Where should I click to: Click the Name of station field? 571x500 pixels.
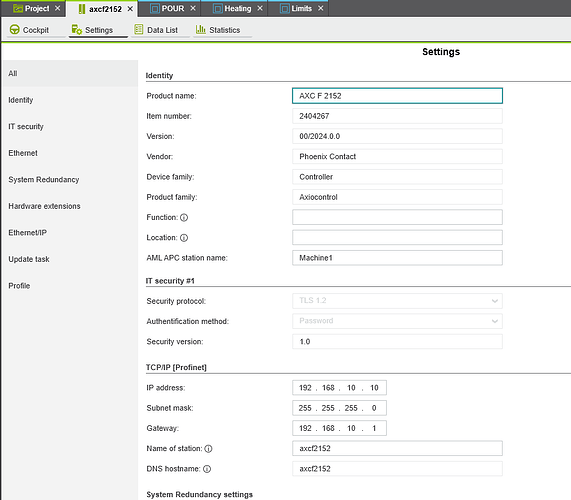tap(397, 449)
